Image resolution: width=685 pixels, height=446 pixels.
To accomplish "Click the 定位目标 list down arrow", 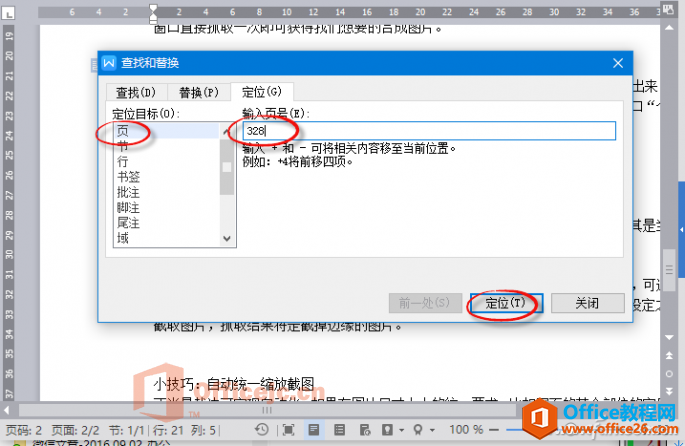I will click(x=226, y=239).
